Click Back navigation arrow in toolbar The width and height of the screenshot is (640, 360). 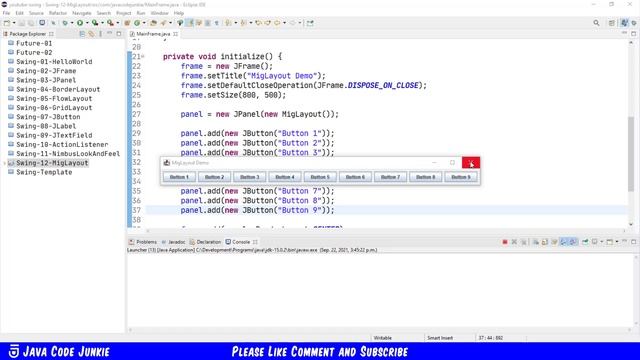coord(277,23)
